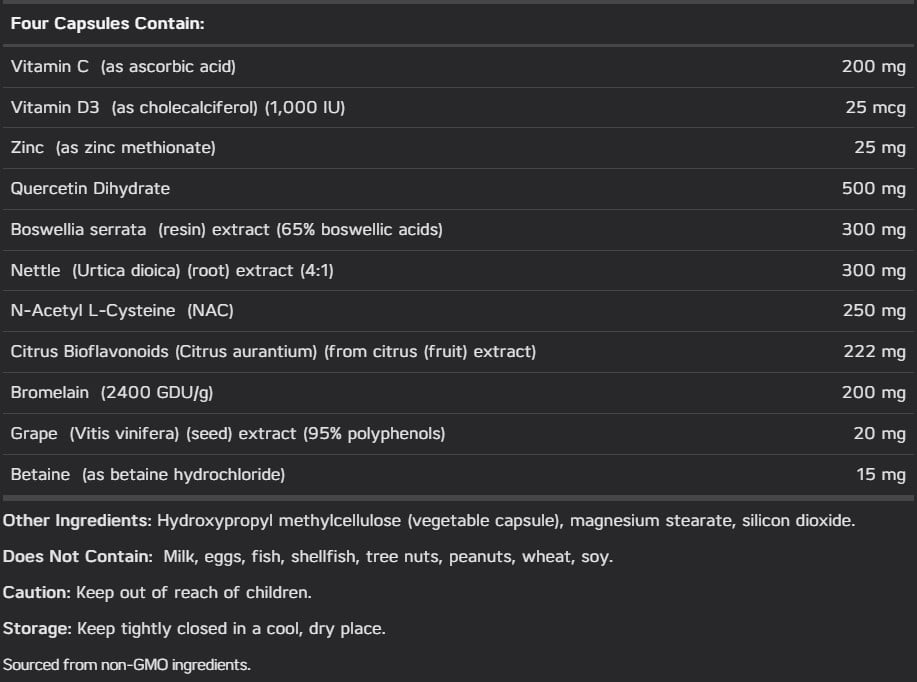Select the Vitamin C ingredient row label
Image resolution: width=917 pixels, height=682 pixels.
123,67
